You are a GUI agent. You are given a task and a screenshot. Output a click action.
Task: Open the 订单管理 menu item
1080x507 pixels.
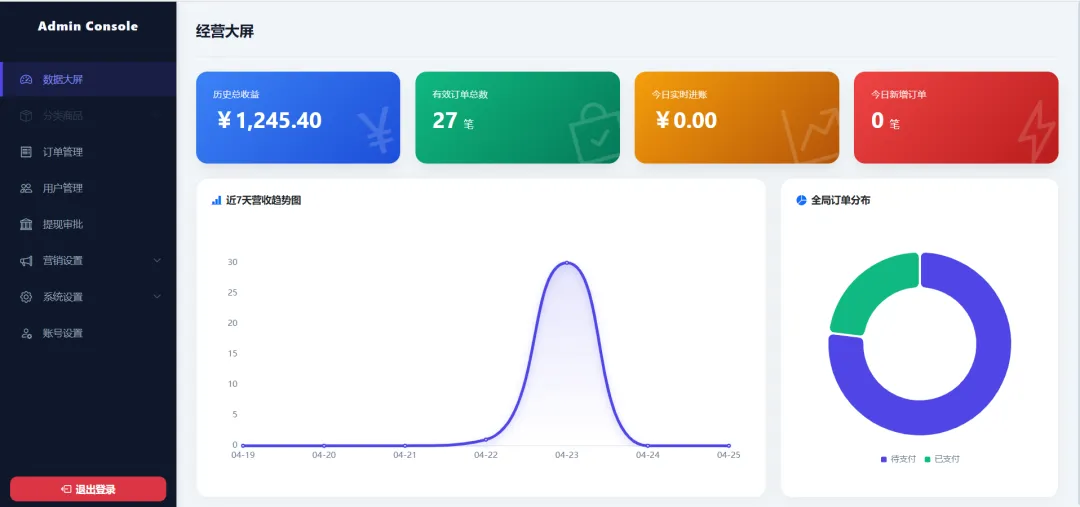coord(88,152)
